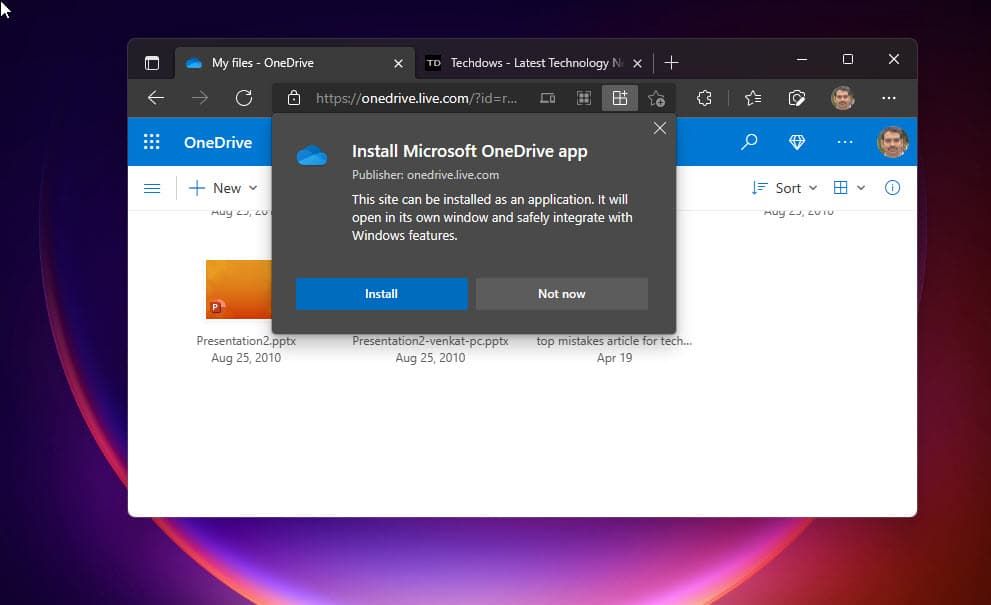Click the Apr 19 date text
This screenshot has height=605, width=991.
[614, 358]
